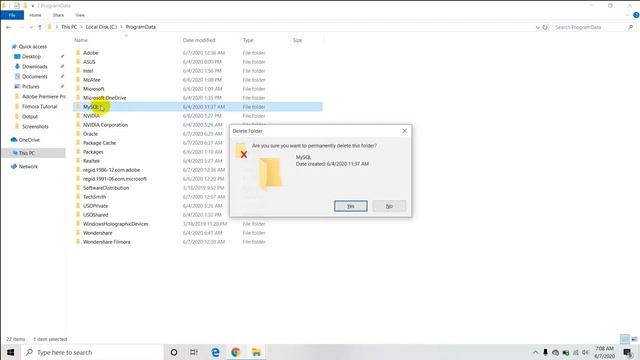
Task: Launch Google Chrome from taskbar
Action: coord(236,352)
